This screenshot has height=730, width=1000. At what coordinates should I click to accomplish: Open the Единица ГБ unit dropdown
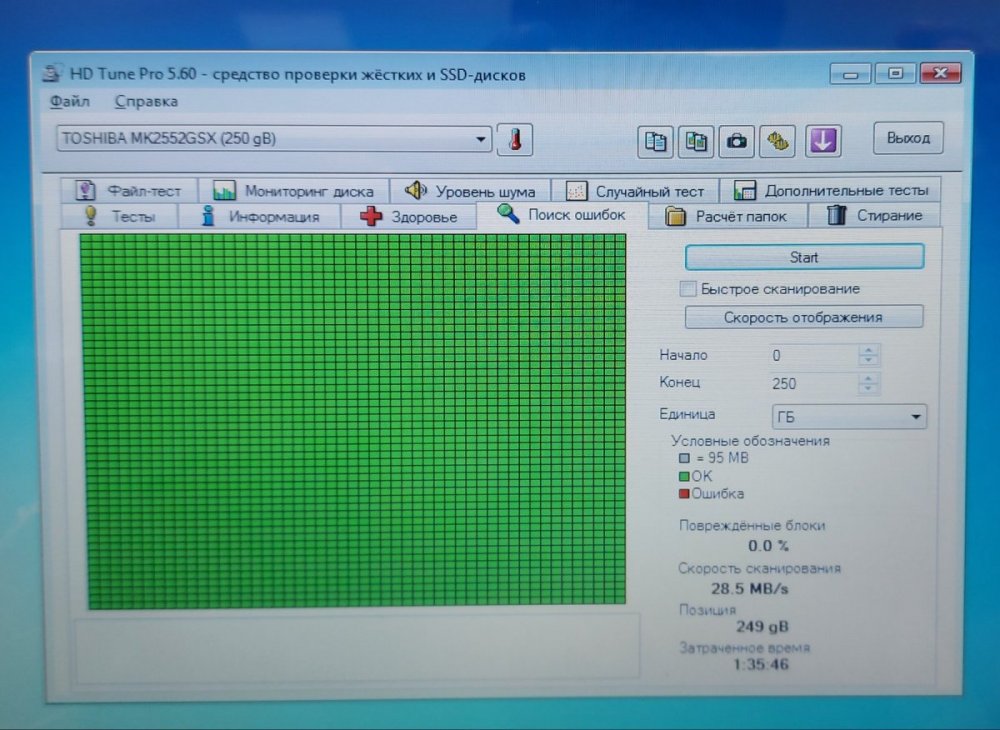[916, 417]
